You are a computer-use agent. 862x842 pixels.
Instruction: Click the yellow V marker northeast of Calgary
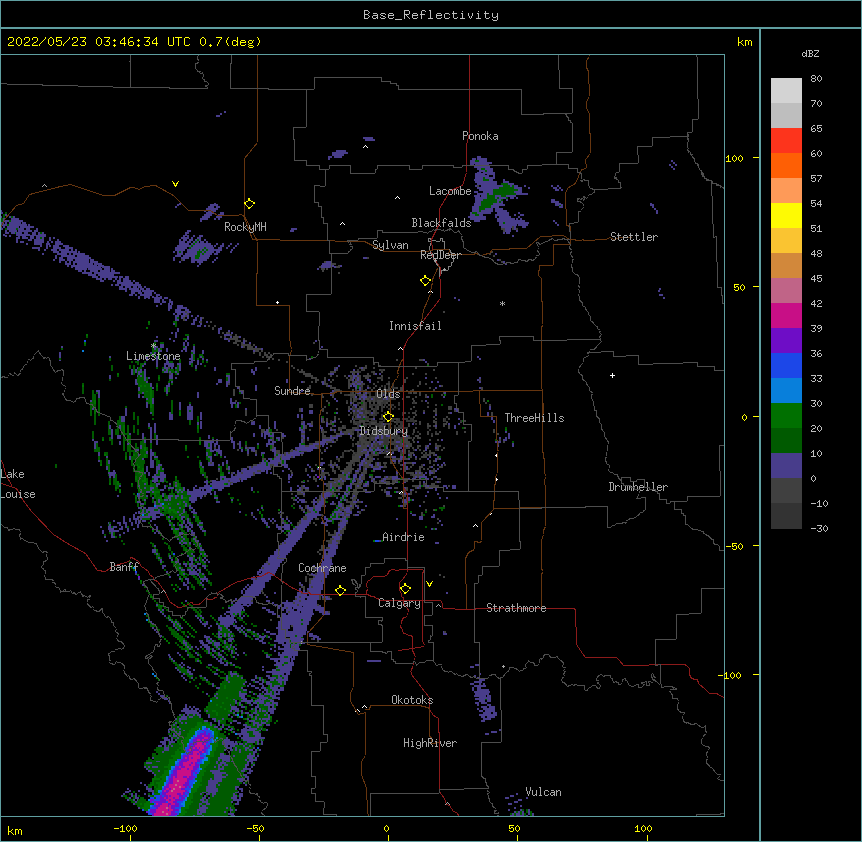pos(429,584)
